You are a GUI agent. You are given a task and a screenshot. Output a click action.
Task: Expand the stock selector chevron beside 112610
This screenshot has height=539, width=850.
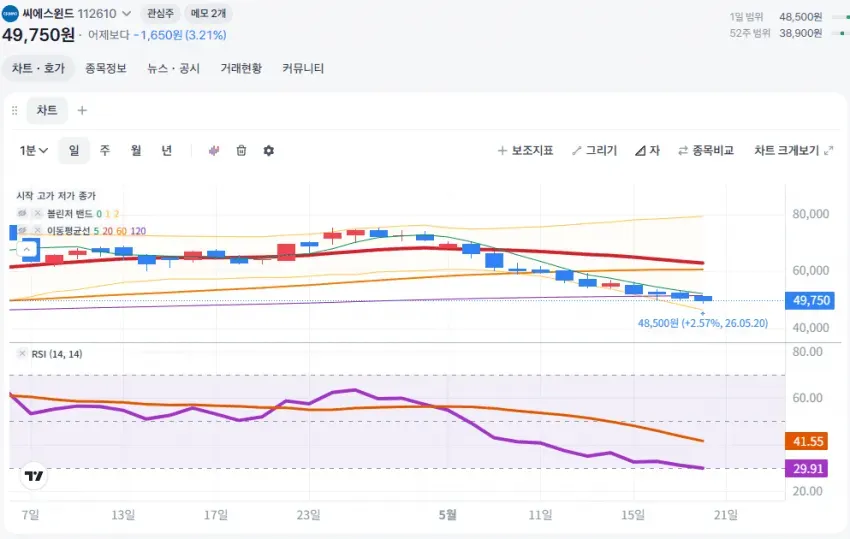pyautogui.click(x=126, y=14)
